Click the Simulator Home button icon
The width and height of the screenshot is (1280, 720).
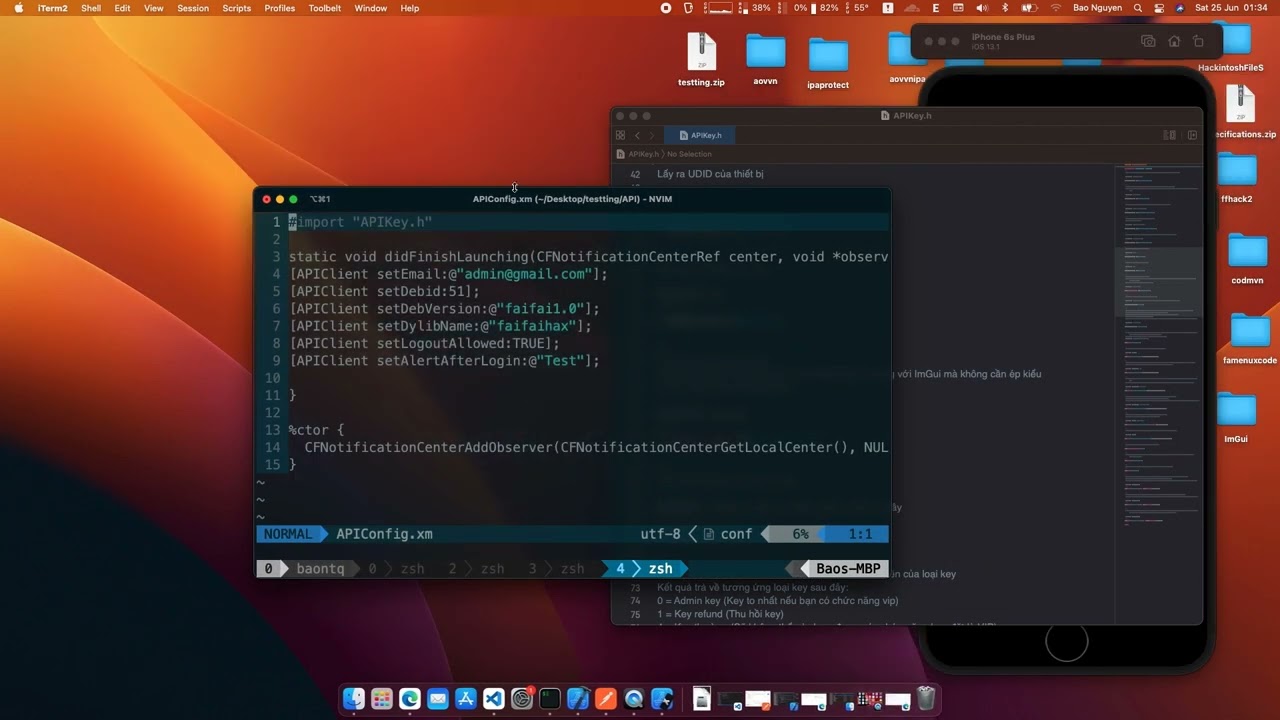(x=1174, y=41)
